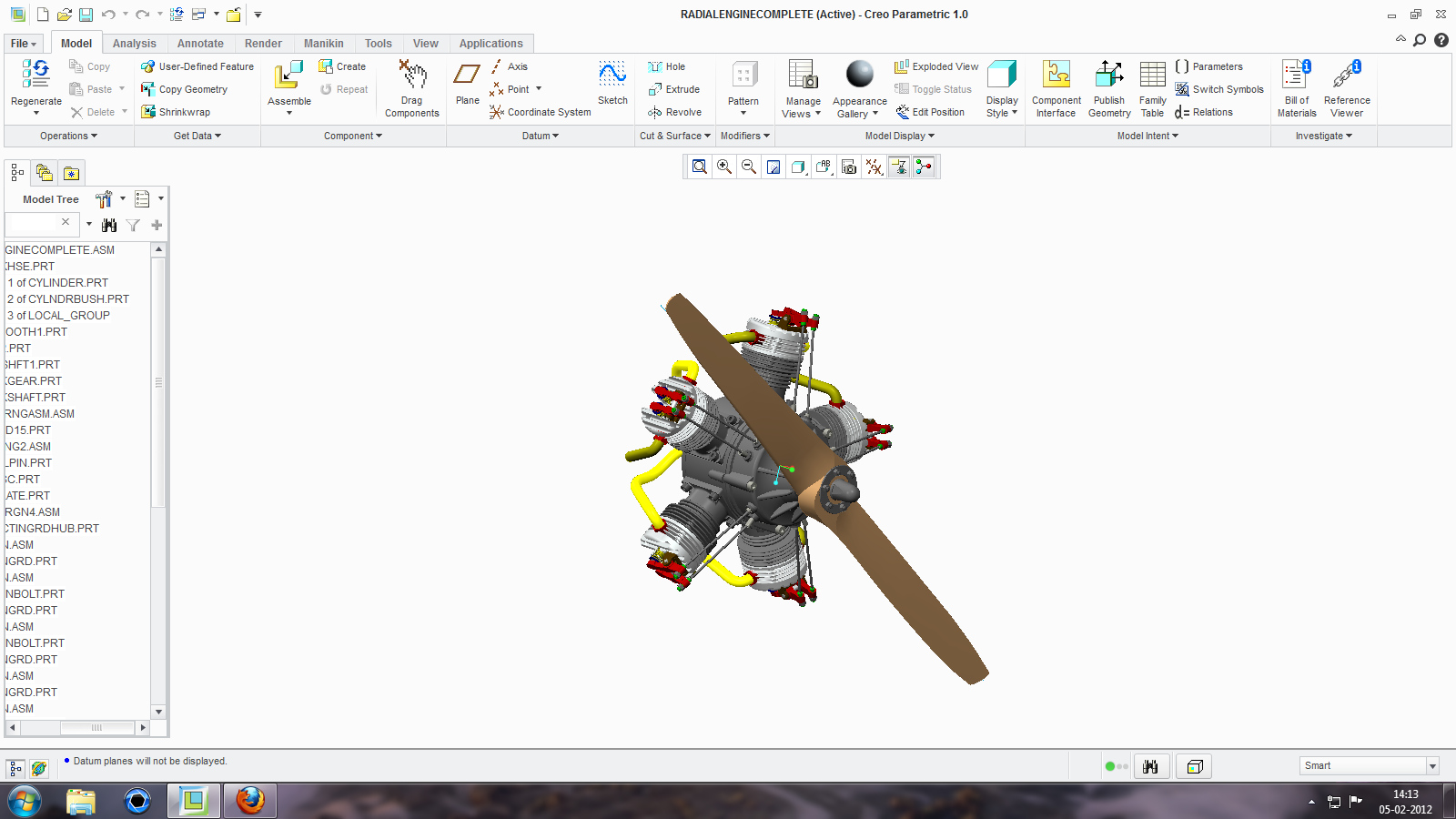Click User-Defined Feature
Viewport: 1456px width, 819px height.
(x=197, y=66)
